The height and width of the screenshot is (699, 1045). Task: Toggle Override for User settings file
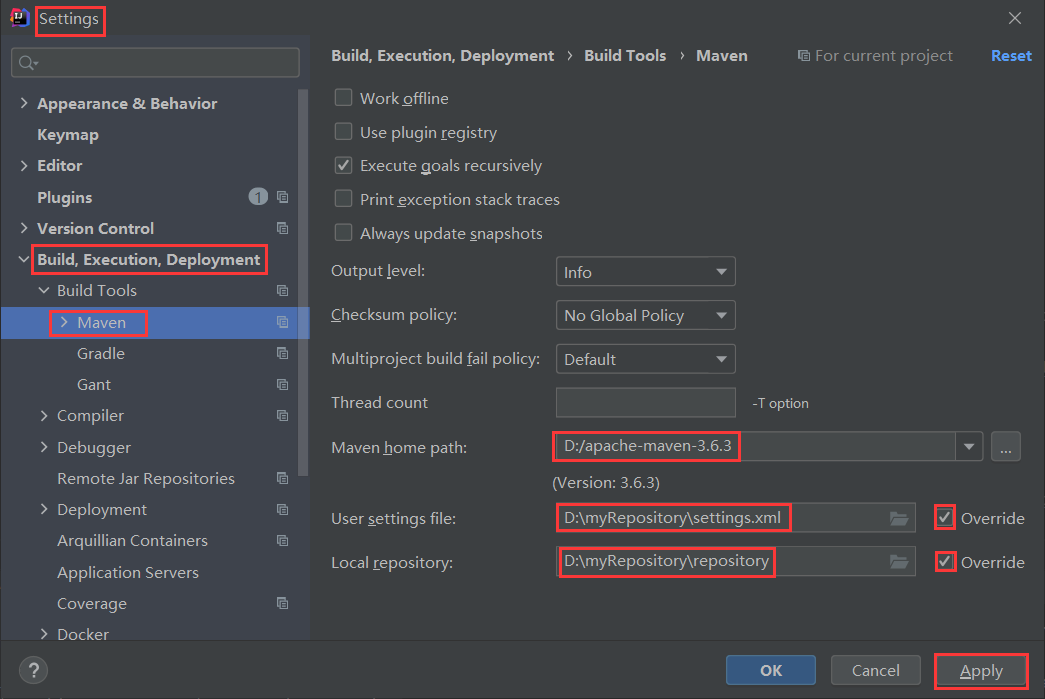coord(945,518)
